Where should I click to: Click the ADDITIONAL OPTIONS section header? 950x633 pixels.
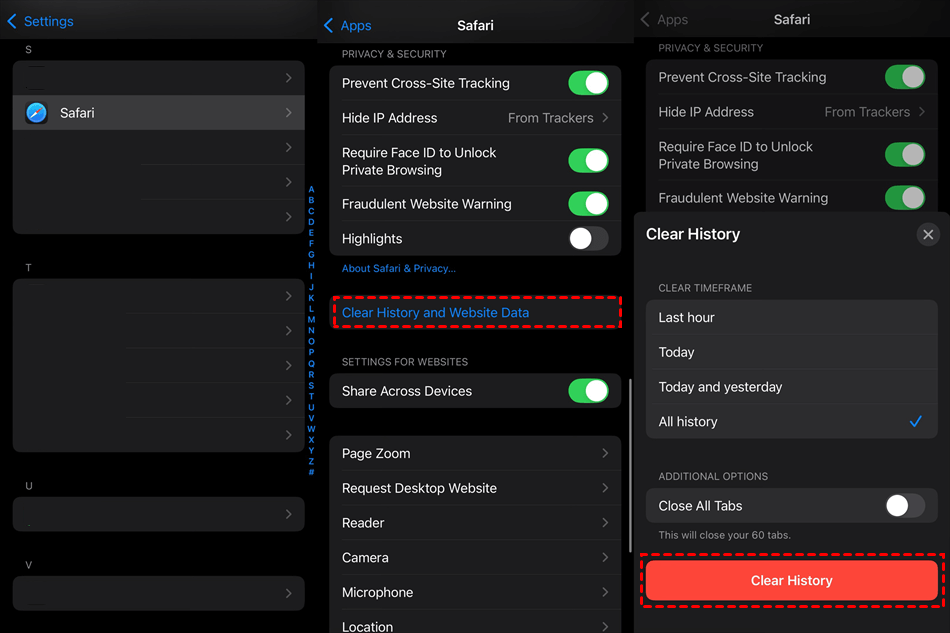(x=713, y=476)
